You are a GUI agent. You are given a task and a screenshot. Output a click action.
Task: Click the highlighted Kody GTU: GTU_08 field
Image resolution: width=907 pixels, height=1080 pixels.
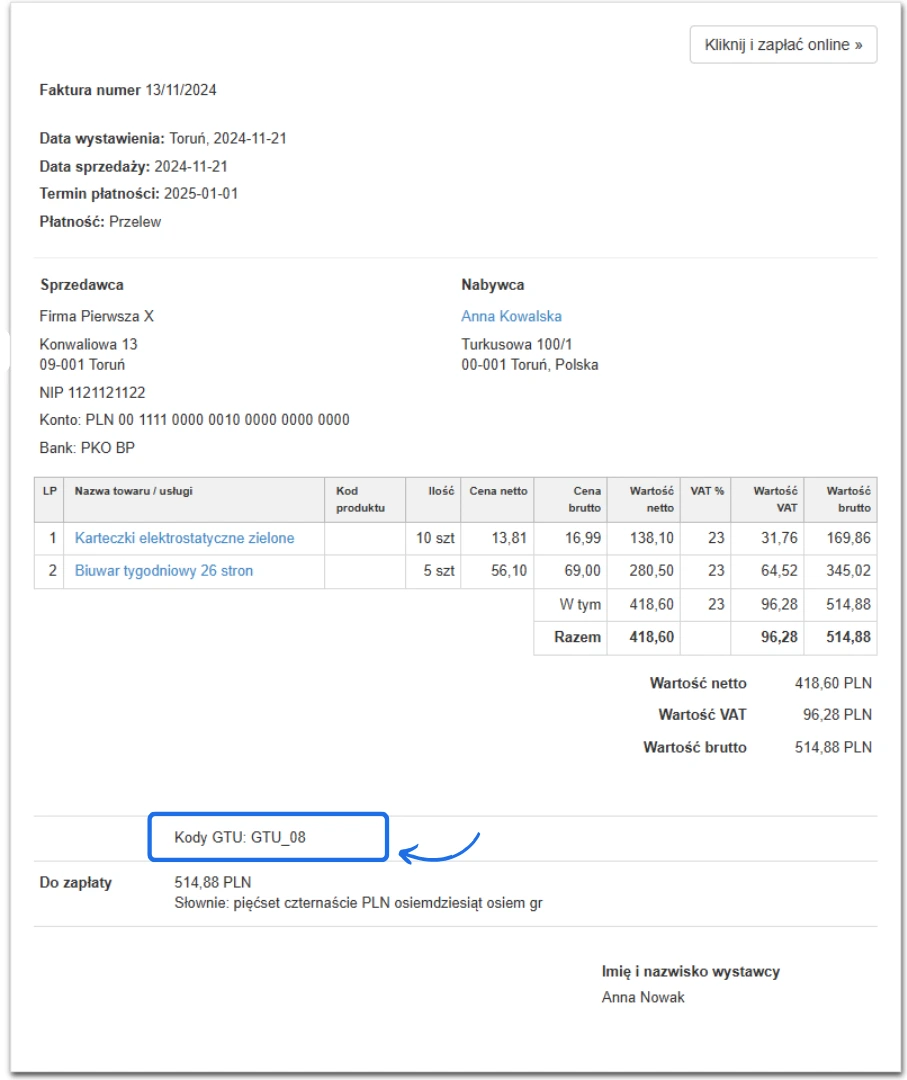tap(267, 837)
